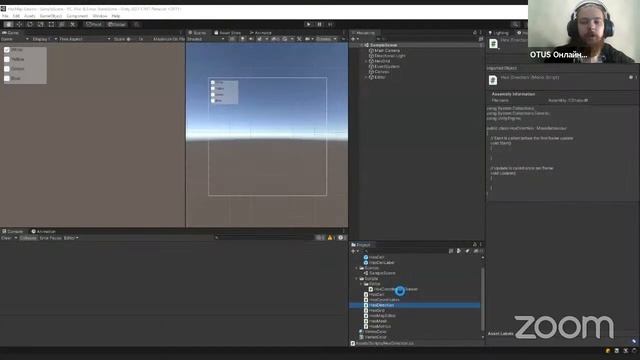
Task: Toggle Global handle rotation button
Action: (x=117, y=24)
